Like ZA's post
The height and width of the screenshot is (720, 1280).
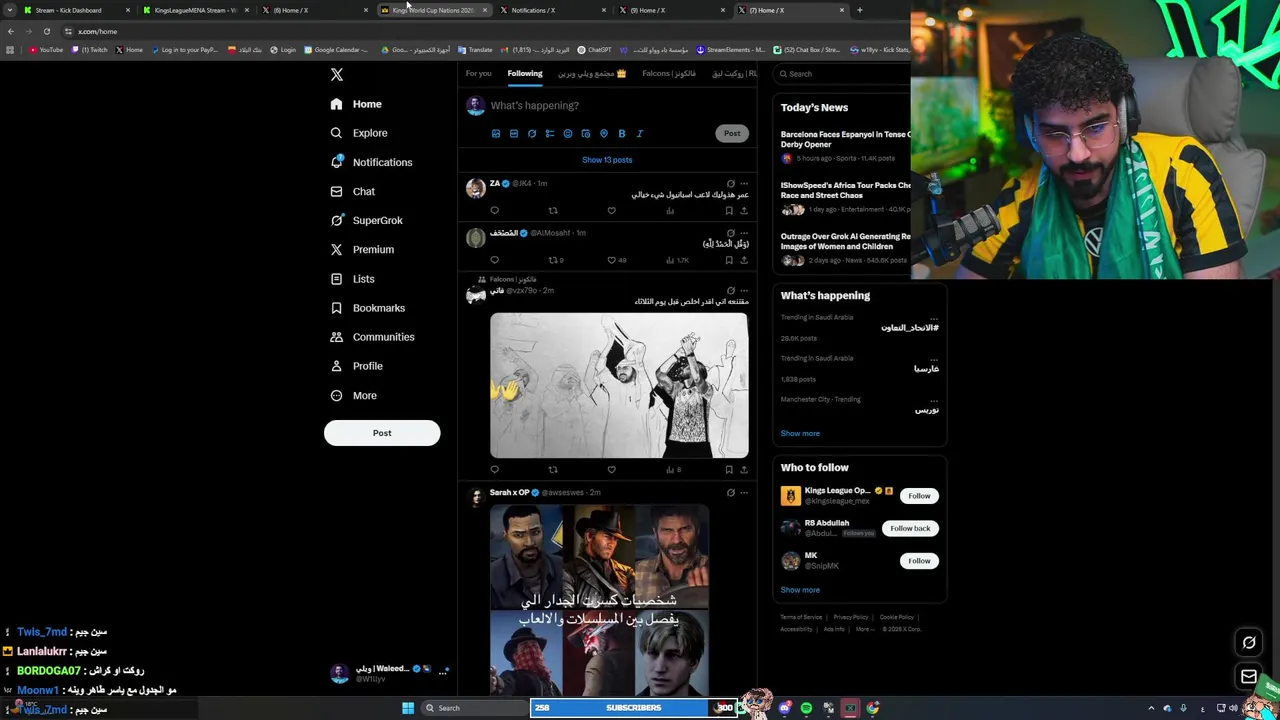point(612,211)
